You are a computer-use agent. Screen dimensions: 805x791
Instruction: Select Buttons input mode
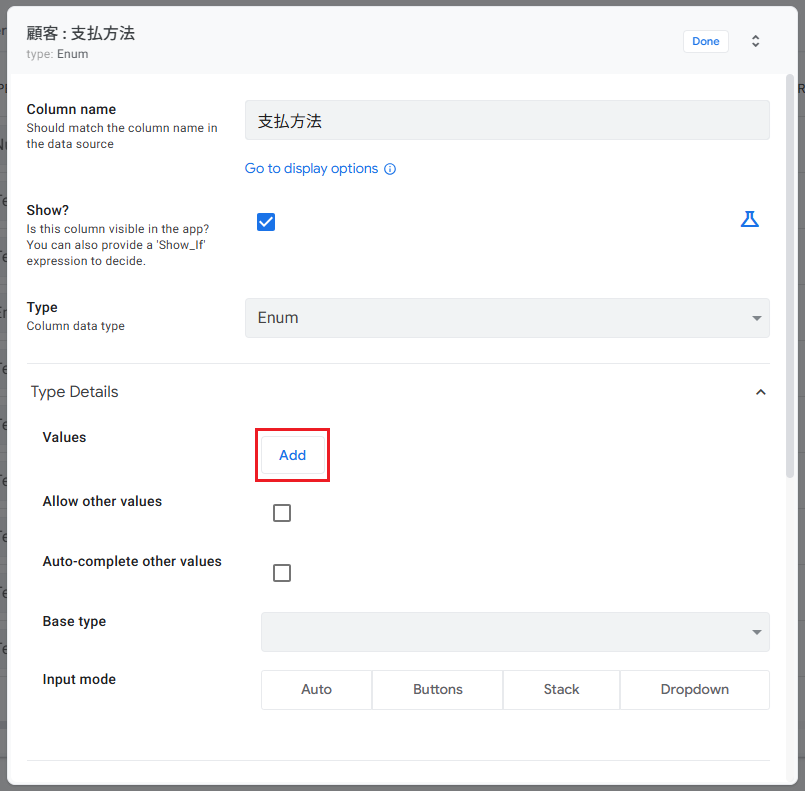coord(437,690)
